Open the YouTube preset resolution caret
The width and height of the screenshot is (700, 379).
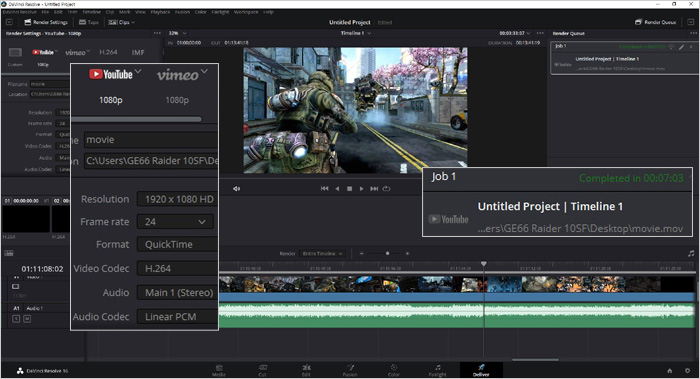pyautogui.click(x=56, y=51)
